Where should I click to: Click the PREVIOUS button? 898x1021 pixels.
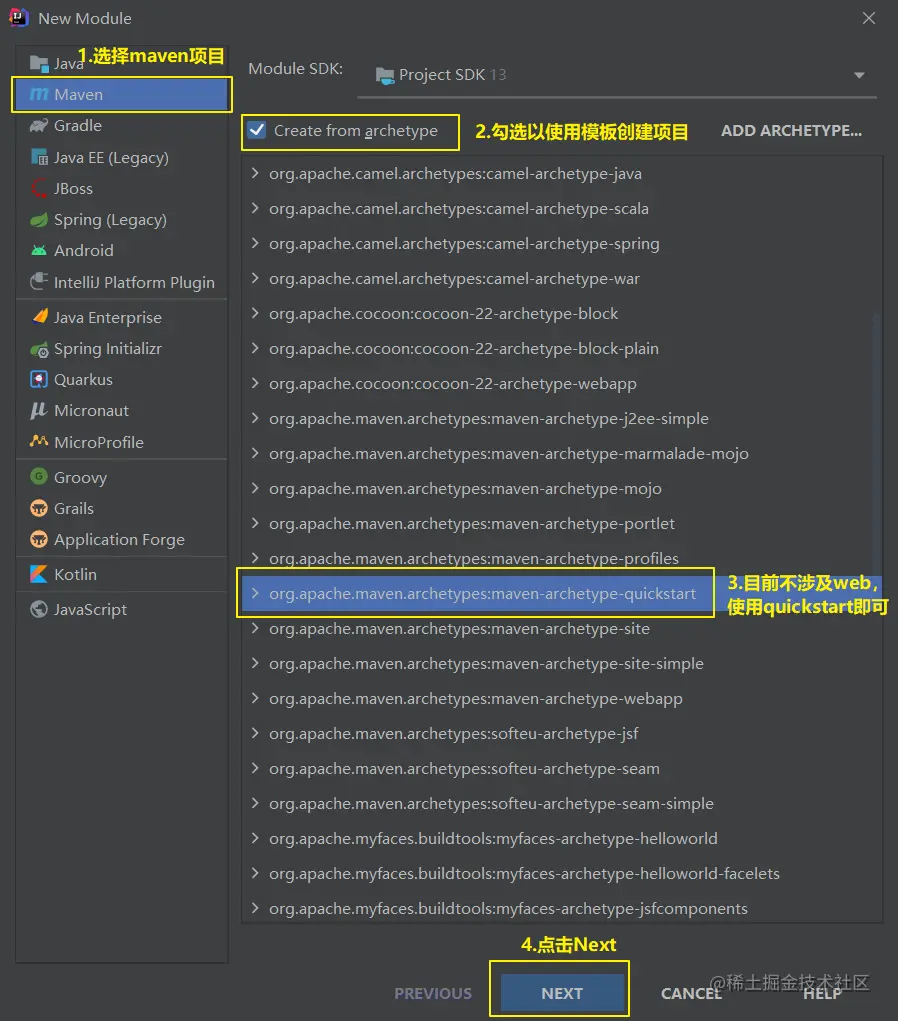coord(433,993)
